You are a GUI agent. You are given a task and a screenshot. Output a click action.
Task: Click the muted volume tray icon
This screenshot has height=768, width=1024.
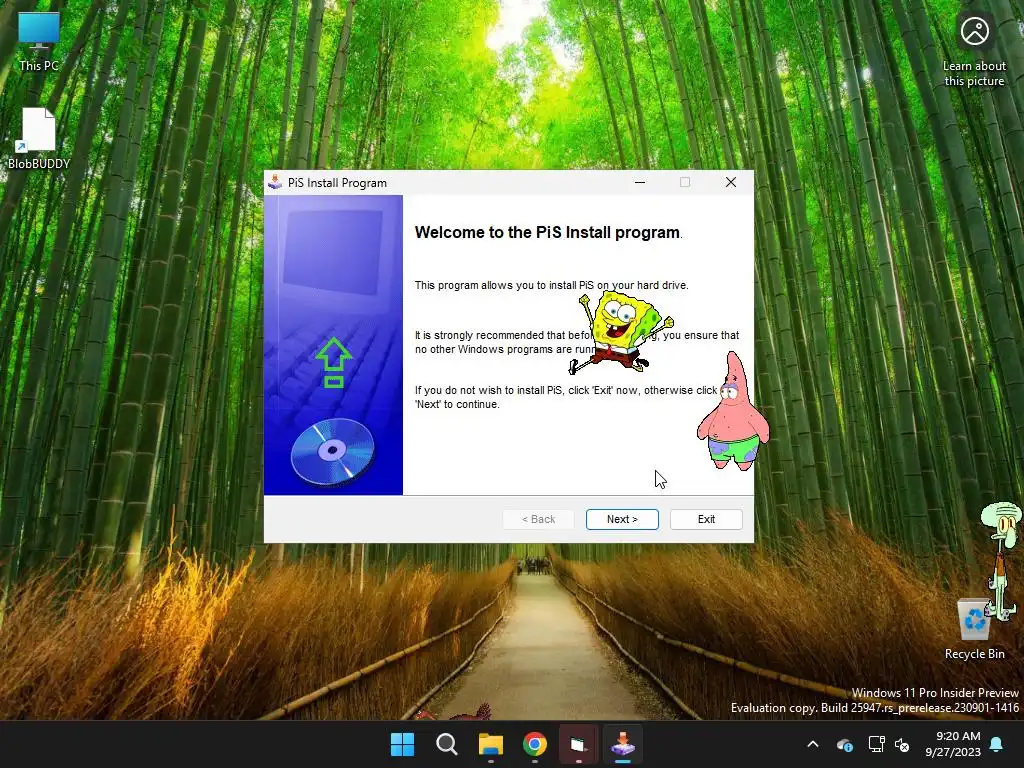pyautogui.click(x=902, y=744)
